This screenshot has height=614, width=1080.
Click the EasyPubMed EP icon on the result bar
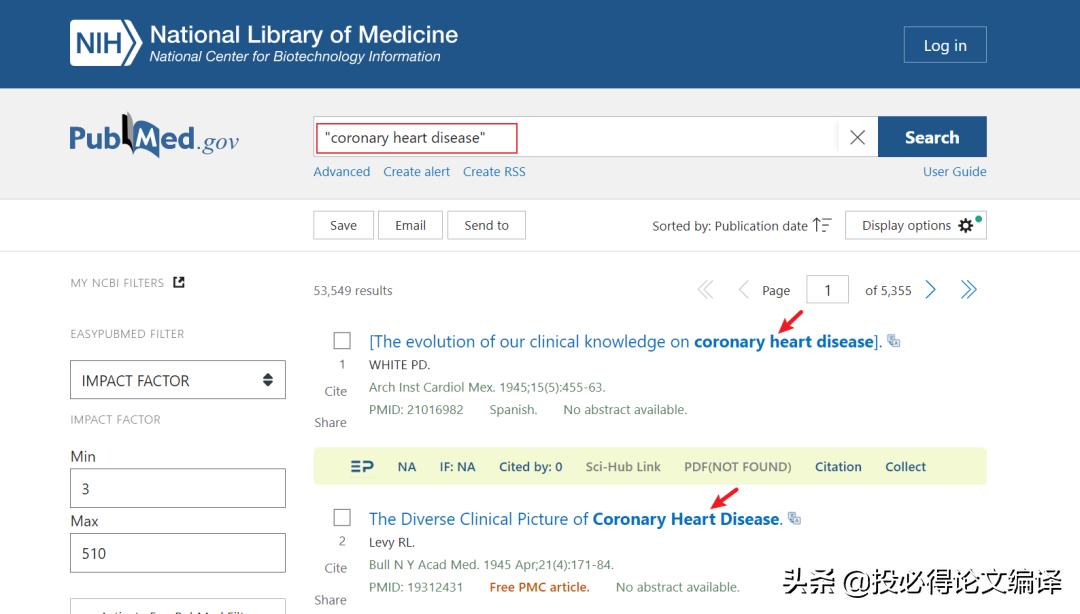coord(362,466)
